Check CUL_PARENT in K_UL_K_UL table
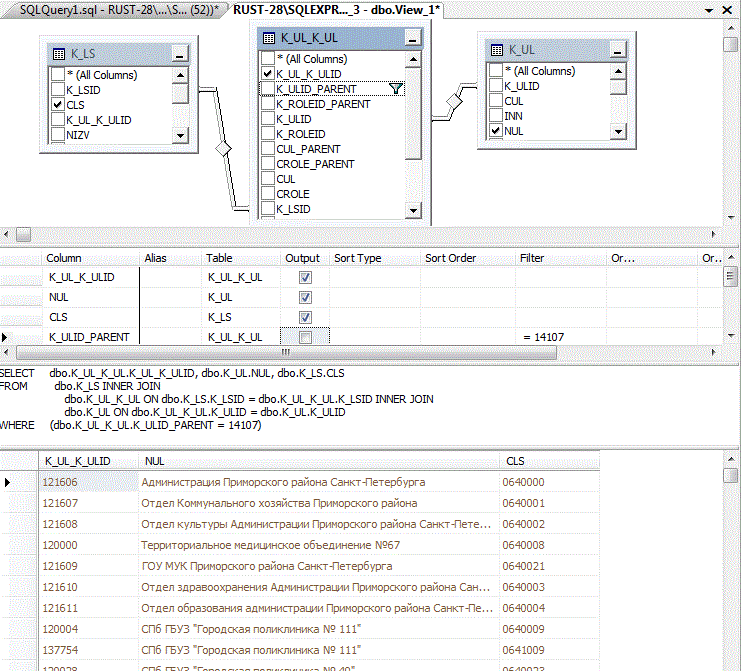 point(268,148)
